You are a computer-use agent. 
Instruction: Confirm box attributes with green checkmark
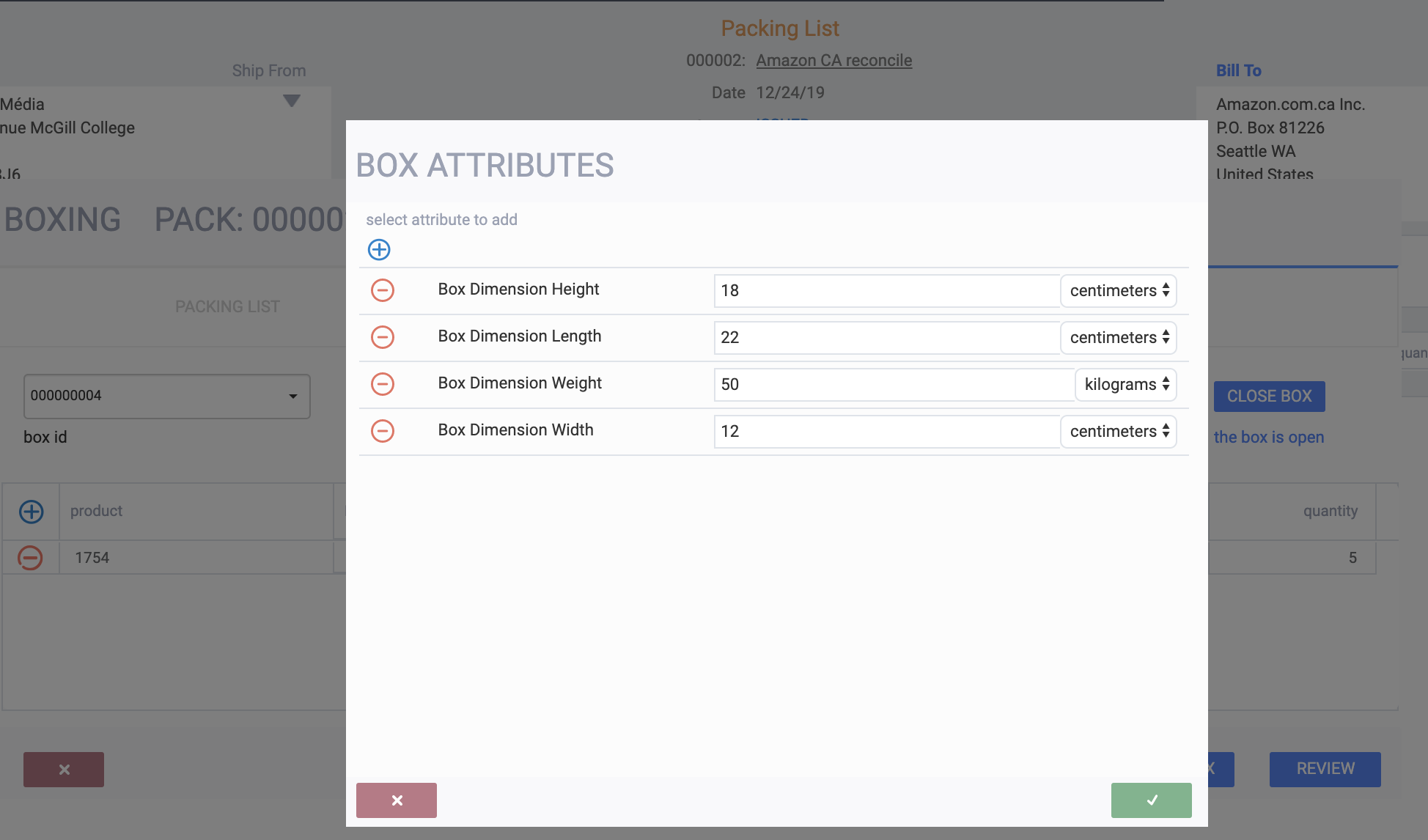click(1151, 800)
